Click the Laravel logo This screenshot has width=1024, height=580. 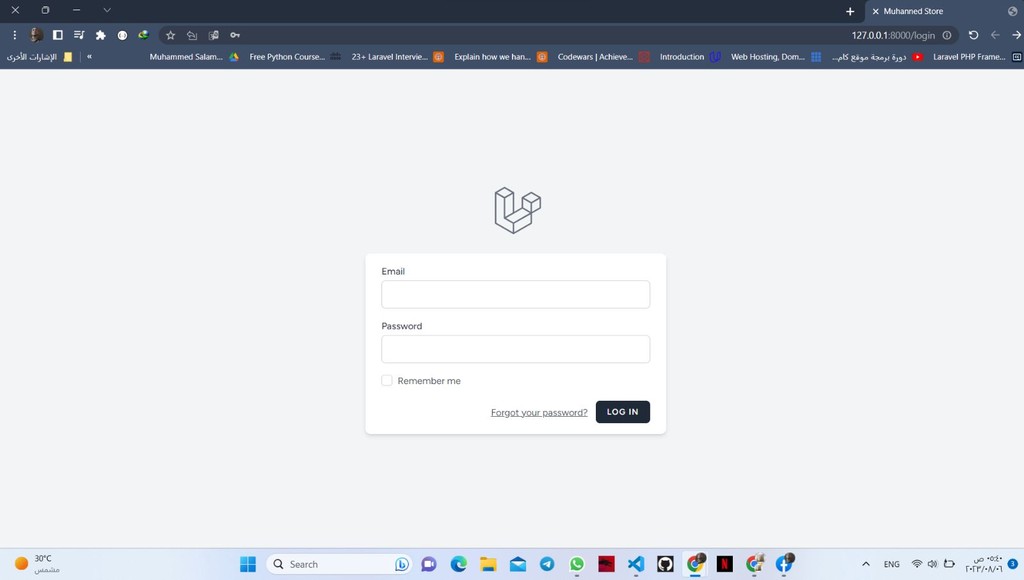517,210
